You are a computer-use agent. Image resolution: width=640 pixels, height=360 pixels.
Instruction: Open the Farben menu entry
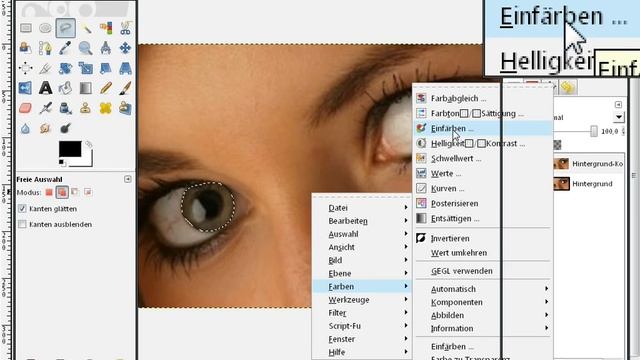(x=362, y=287)
